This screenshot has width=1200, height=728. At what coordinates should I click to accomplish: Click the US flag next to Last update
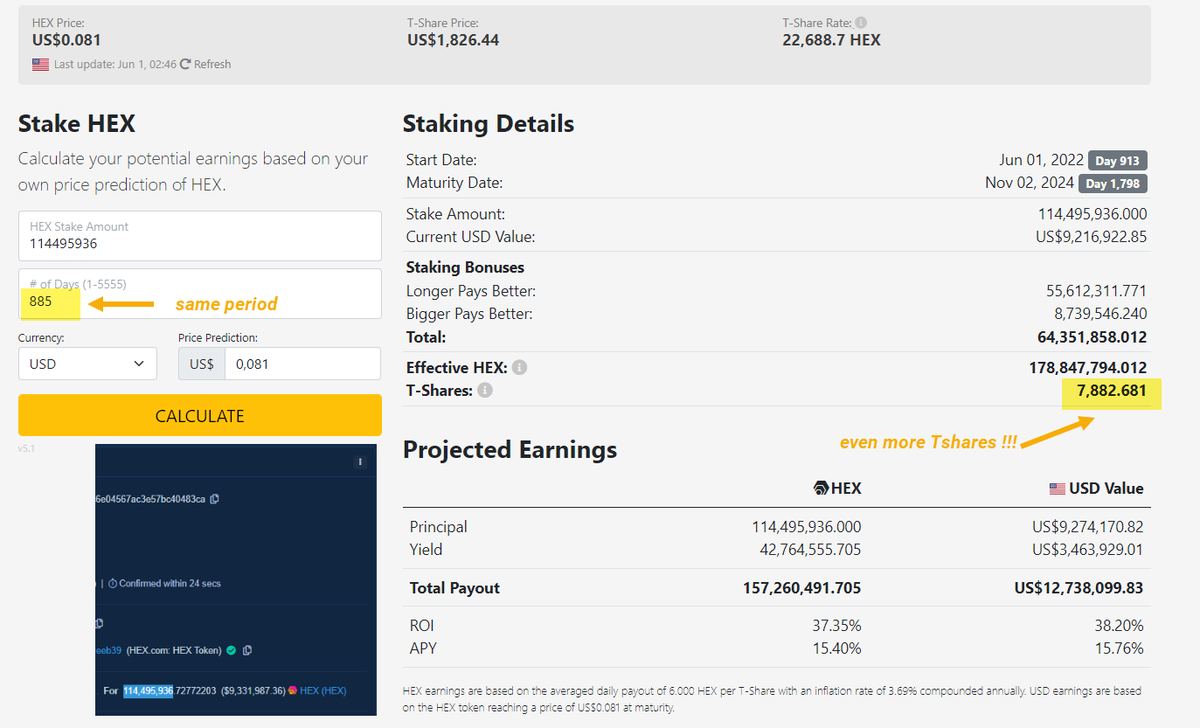pyautogui.click(x=40, y=64)
